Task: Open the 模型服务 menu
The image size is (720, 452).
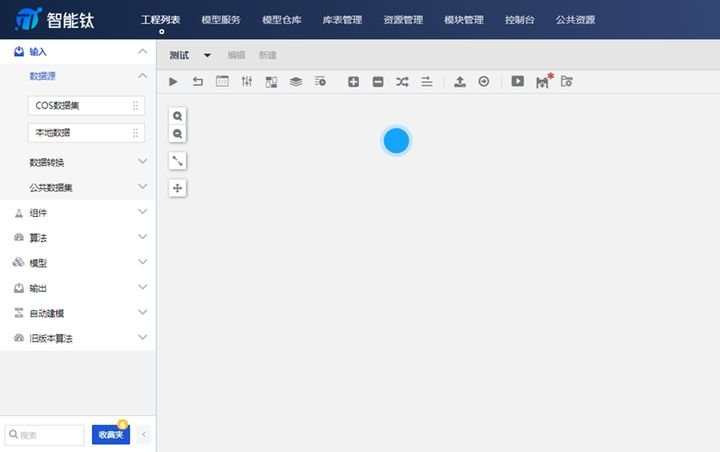Action: coord(221,20)
